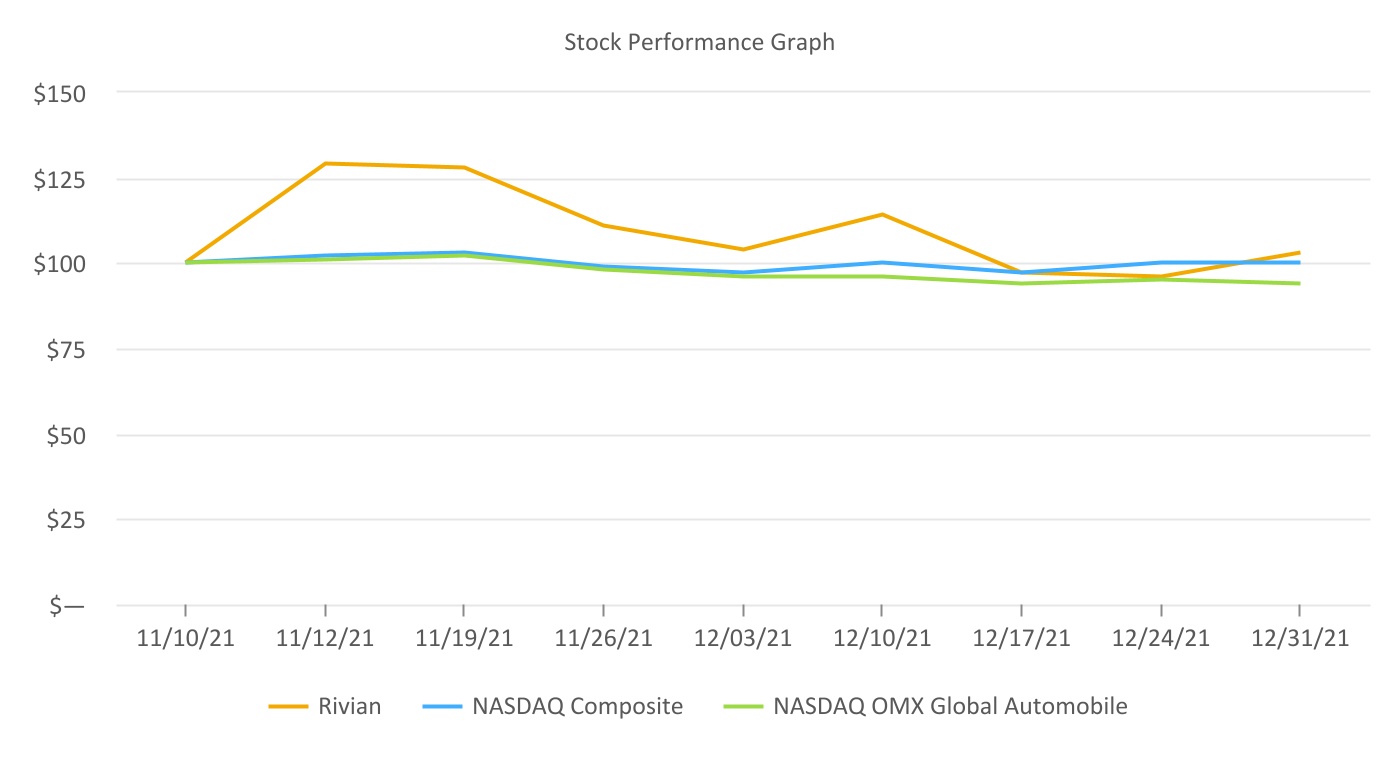Select the Stock Performance Graph title
Screen dimensions: 1400x760
[x=699, y=43]
